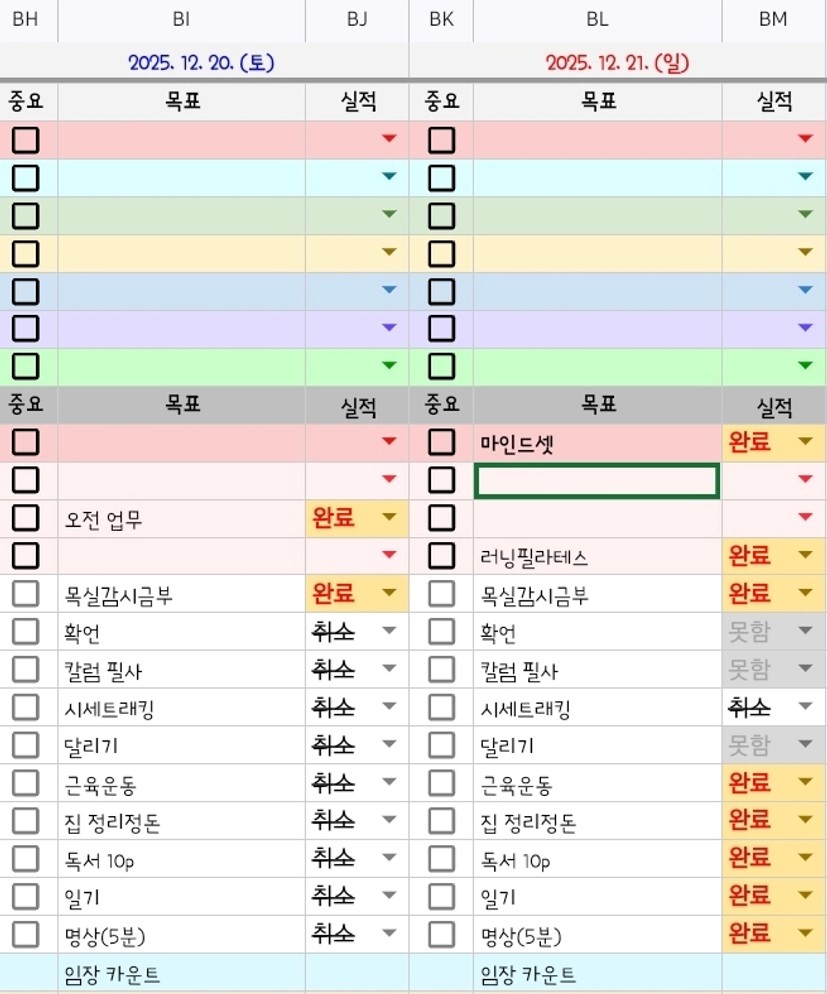The height and width of the screenshot is (994, 827).
Task: Select the BI column header
Action: (181, 19)
